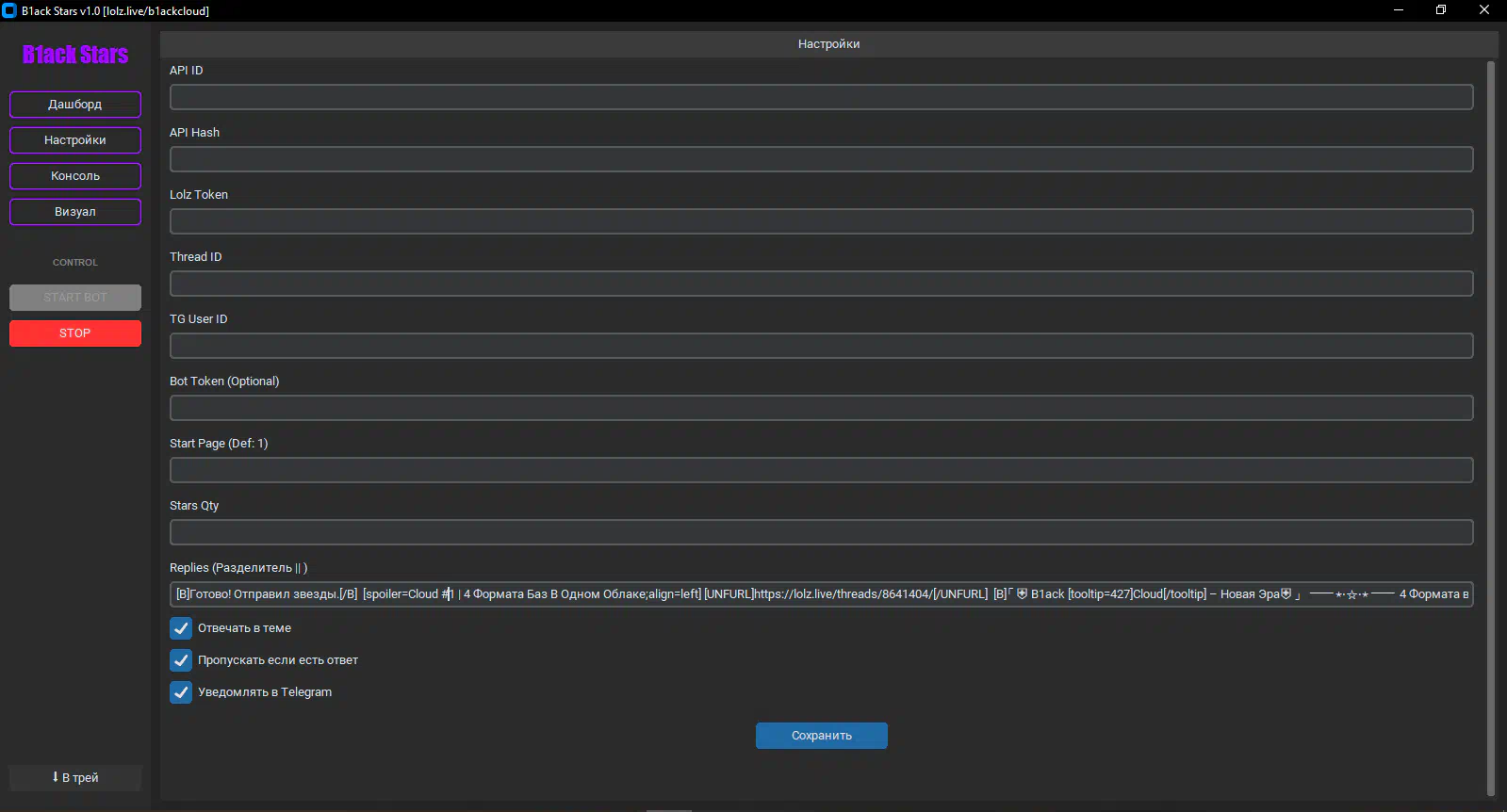
Task: Click the Black Stars logo in sidebar
Action: point(75,55)
